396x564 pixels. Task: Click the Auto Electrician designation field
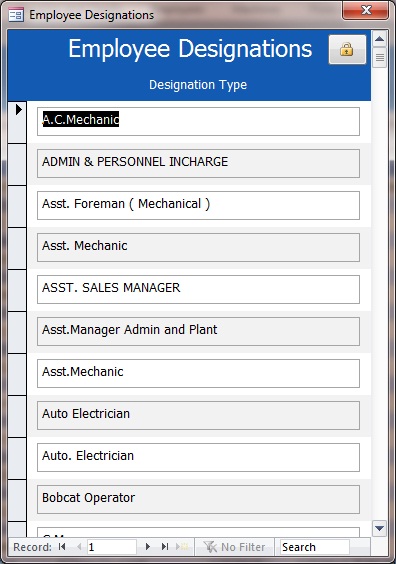[x=198, y=415]
